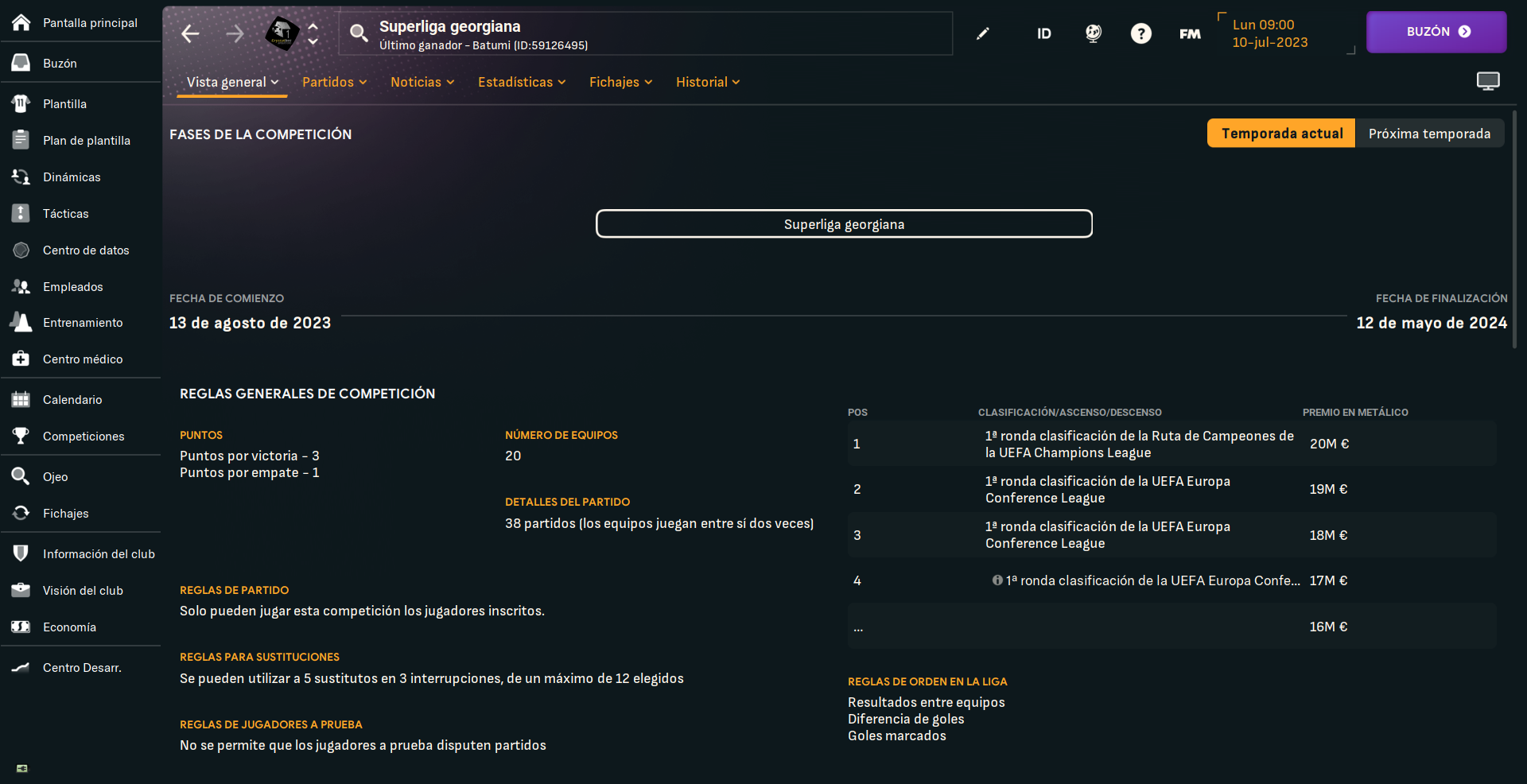Select the Temporada actual toggle

pos(1281,133)
